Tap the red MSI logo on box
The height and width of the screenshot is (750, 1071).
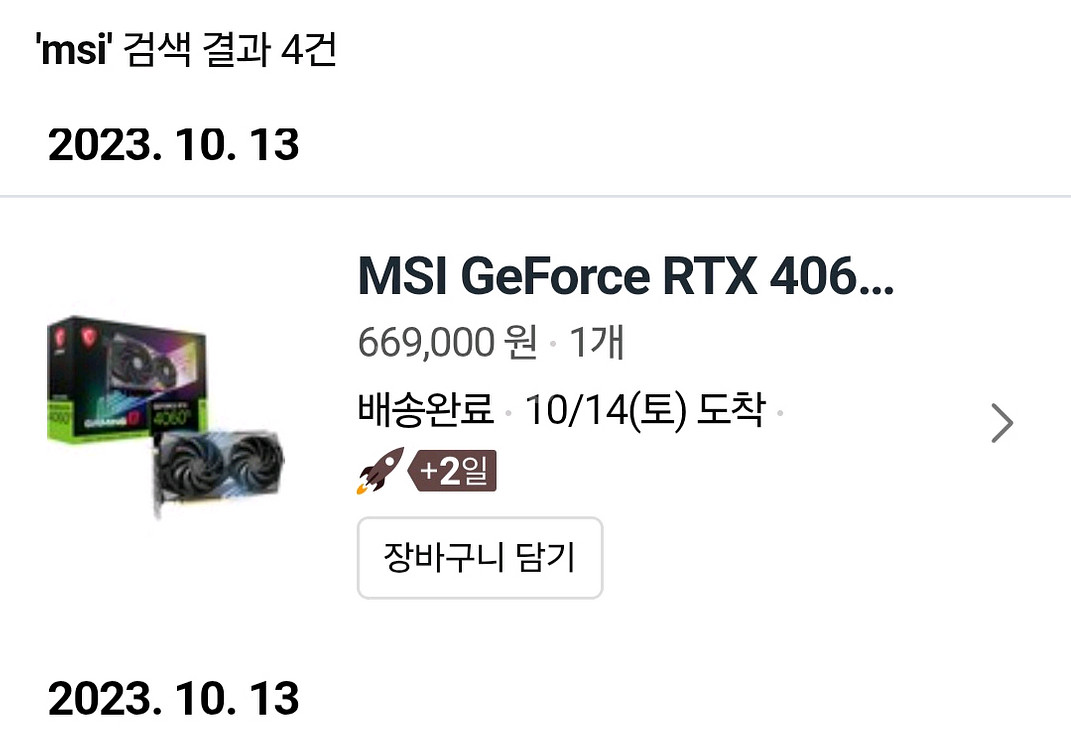[89, 335]
